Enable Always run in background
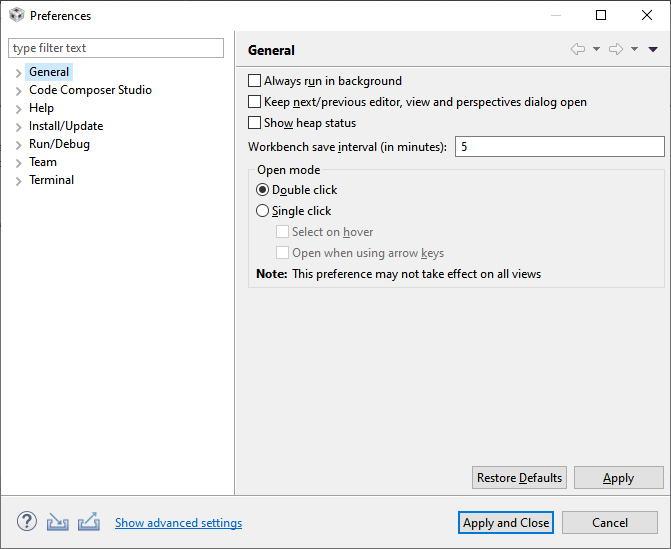Screen dimensions: 671x549 click(254, 81)
